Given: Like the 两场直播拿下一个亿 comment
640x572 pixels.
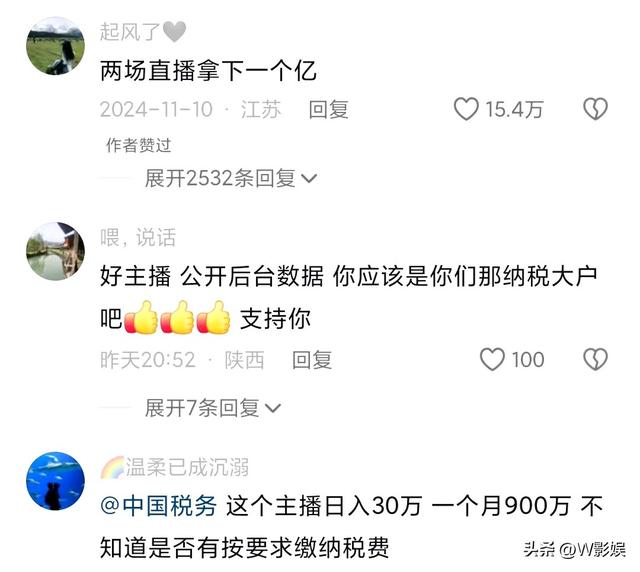Looking at the screenshot, I should tap(466, 109).
